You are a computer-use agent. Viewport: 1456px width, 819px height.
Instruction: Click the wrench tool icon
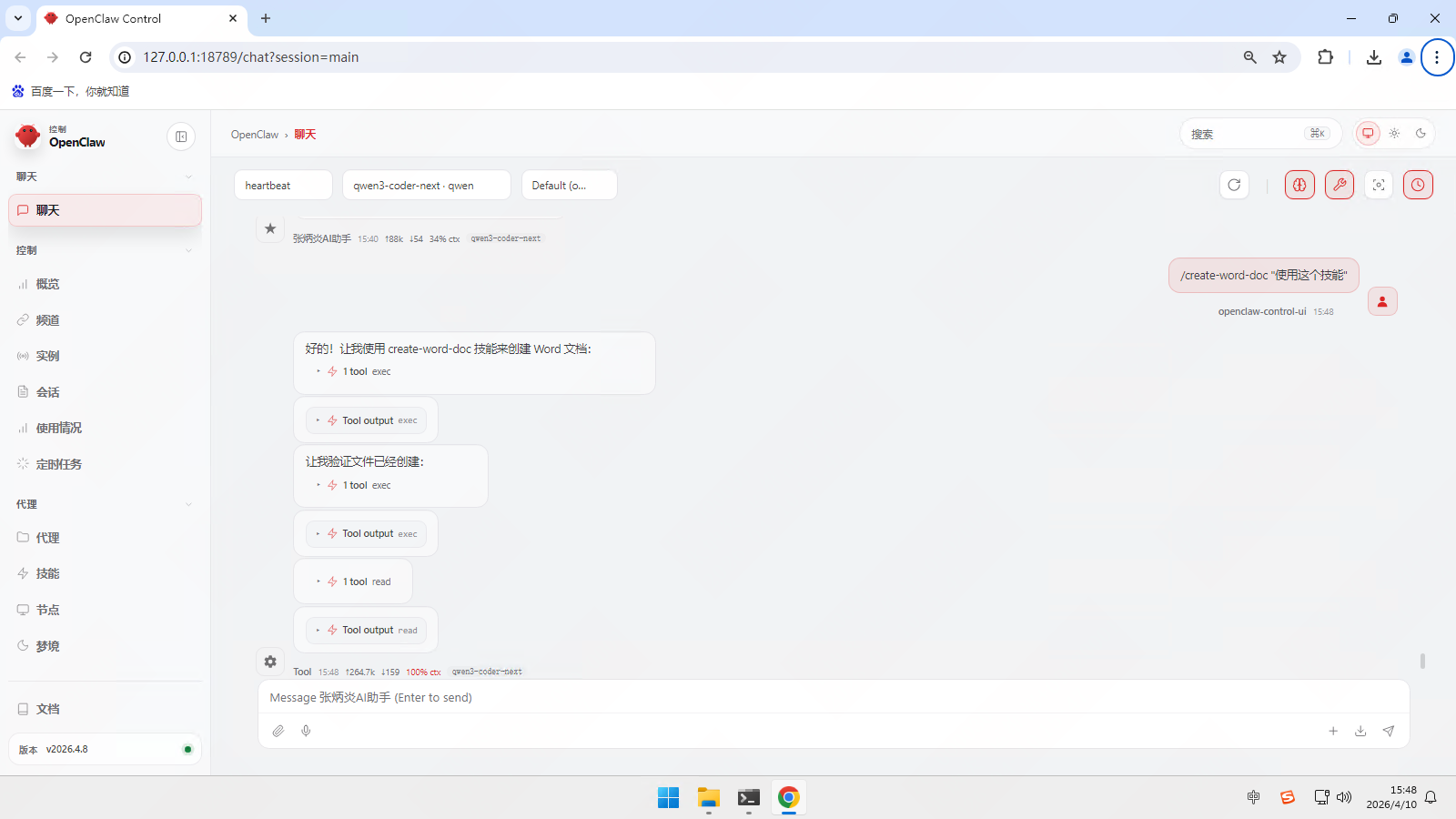[1340, 185]
